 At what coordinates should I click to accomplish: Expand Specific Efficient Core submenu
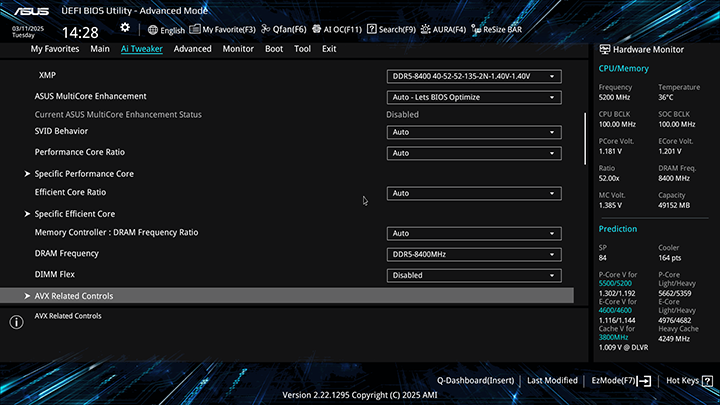[x=75, y=214]
